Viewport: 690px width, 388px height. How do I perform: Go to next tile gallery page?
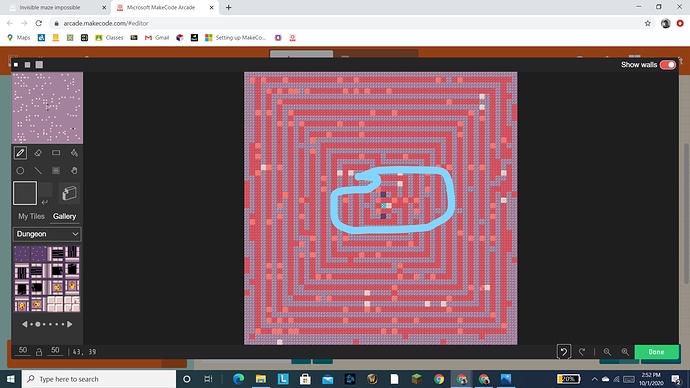point(70,324)
